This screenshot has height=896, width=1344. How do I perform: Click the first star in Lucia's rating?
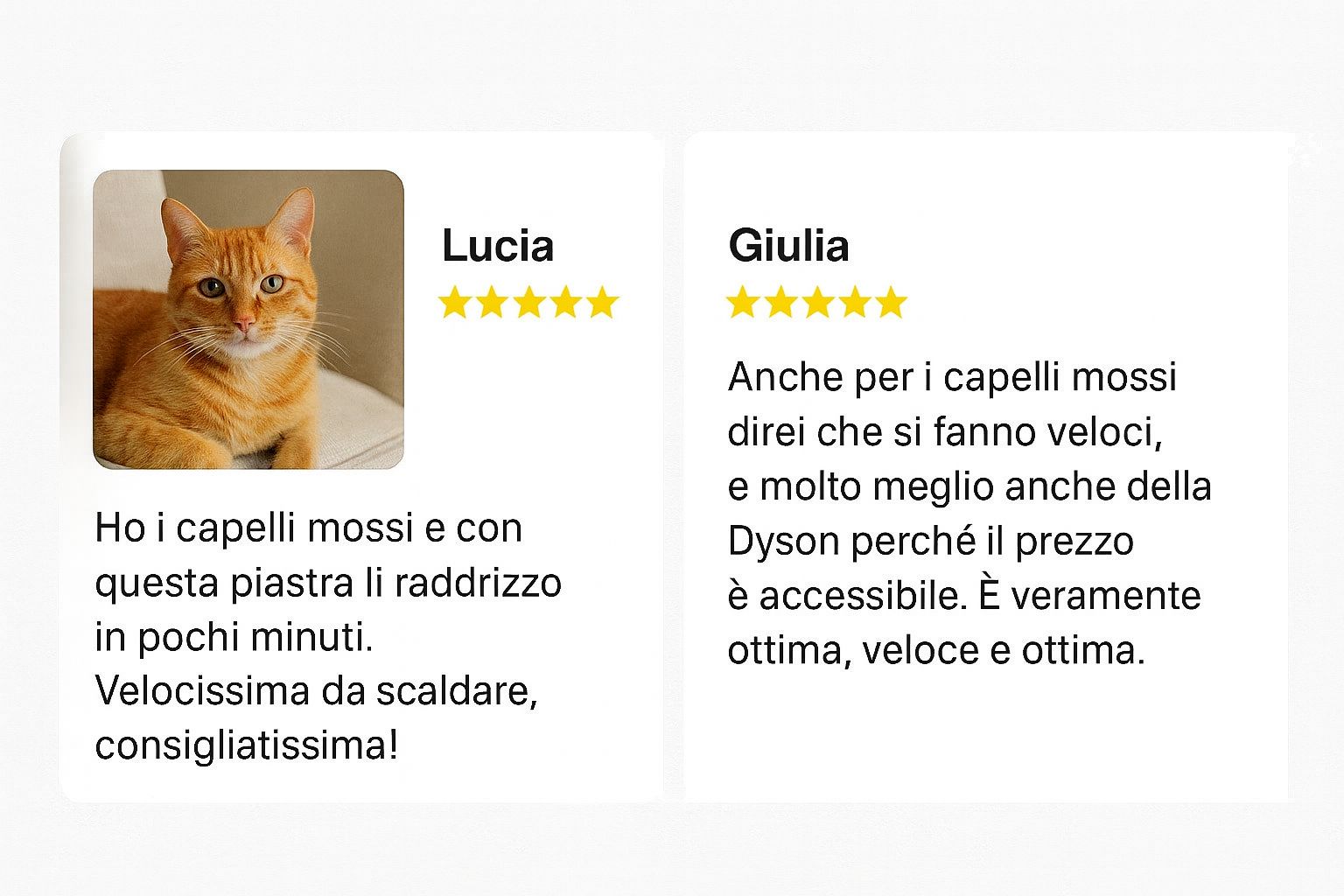(455, 303)
